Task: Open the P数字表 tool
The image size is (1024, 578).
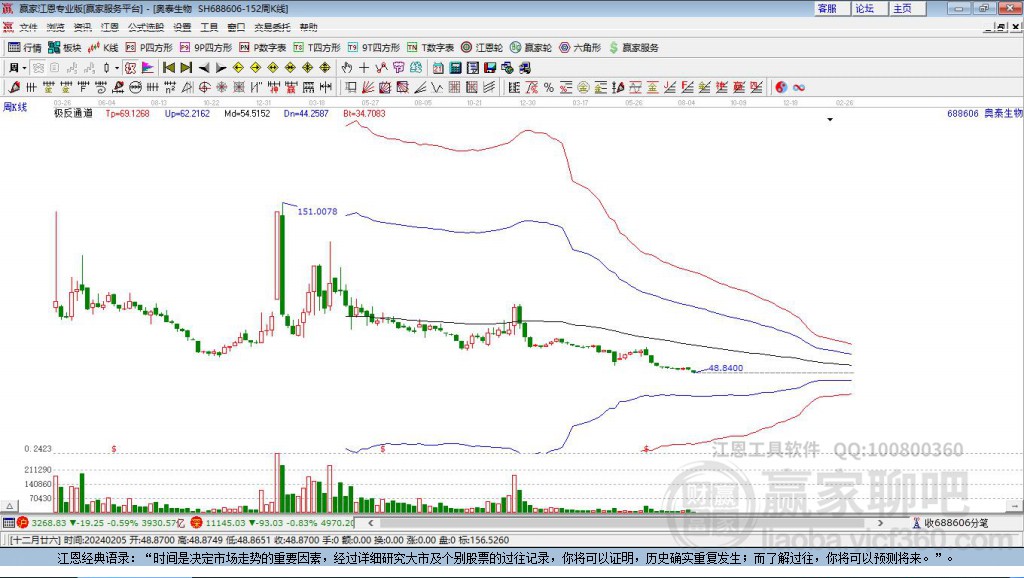Action: 263,48
